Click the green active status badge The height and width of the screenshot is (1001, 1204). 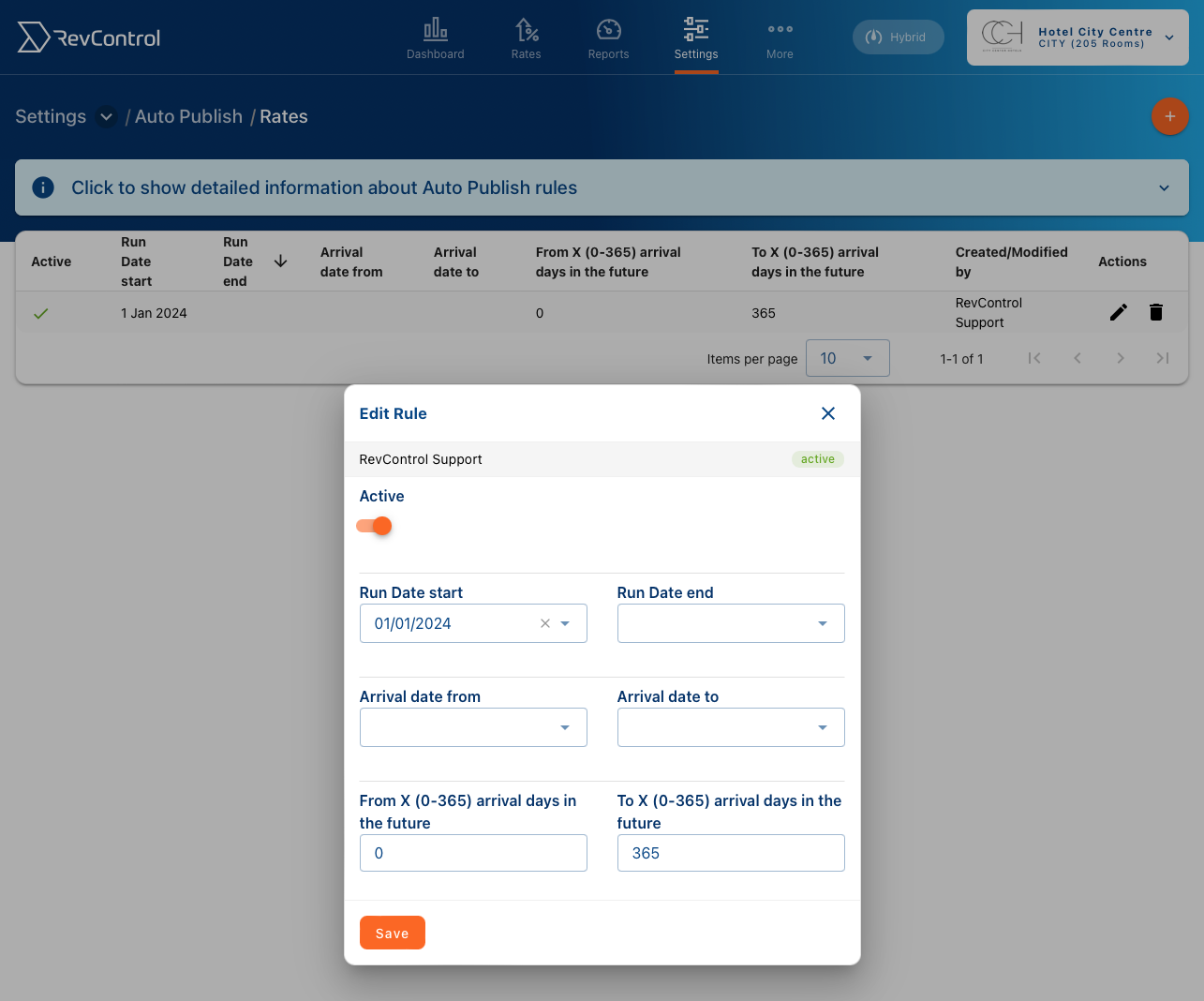818,459
